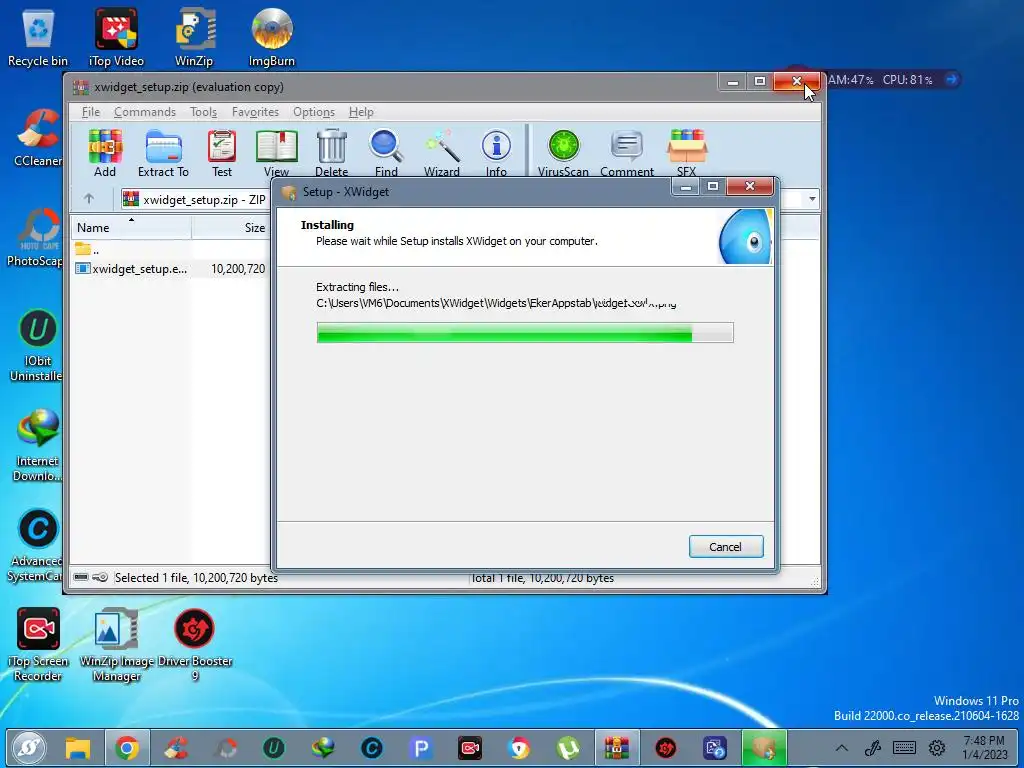Cancel the XWidget installation
Screen dimensions: 1024x768
pos(726,547)
